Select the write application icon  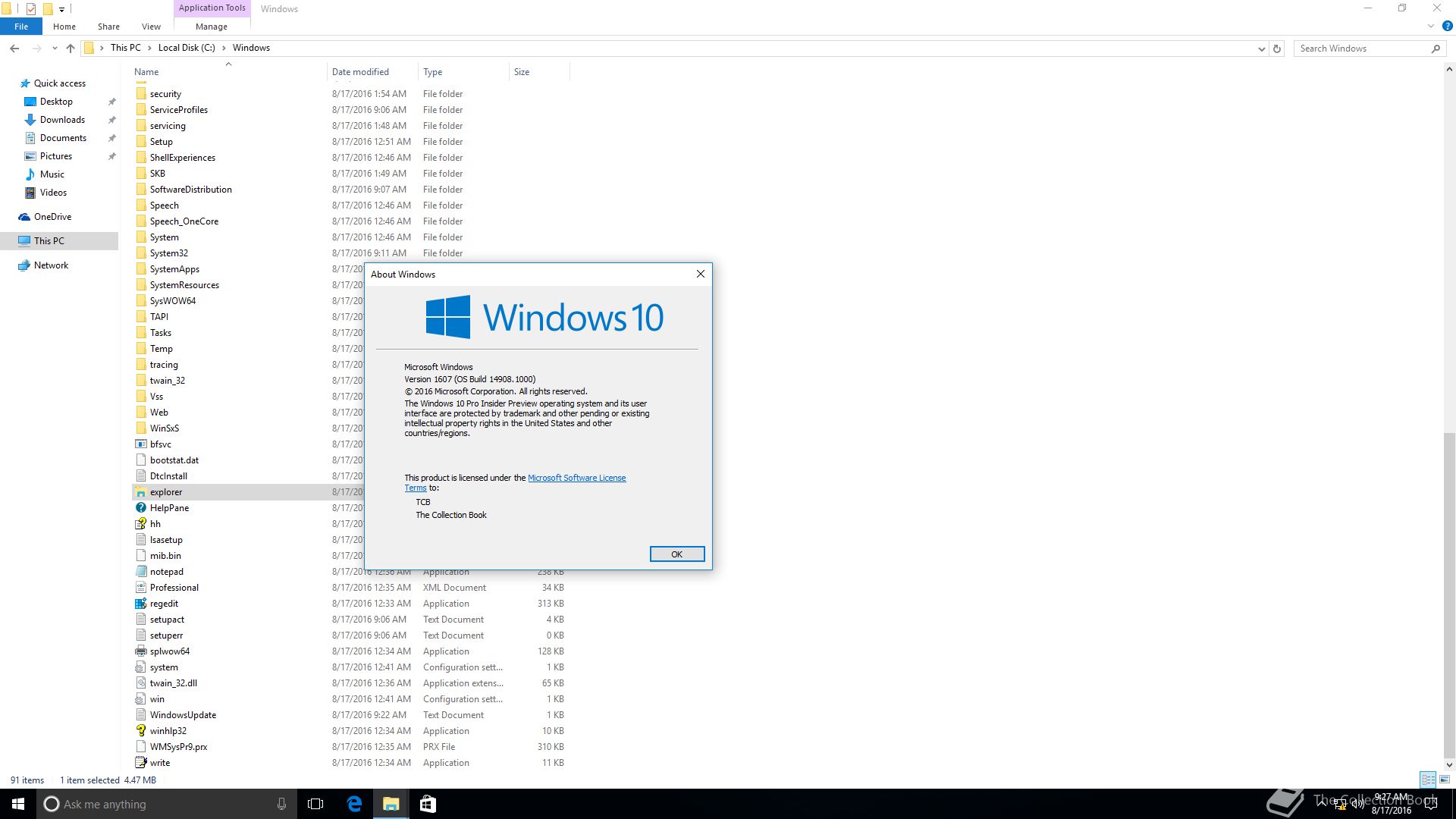[141, 763]
